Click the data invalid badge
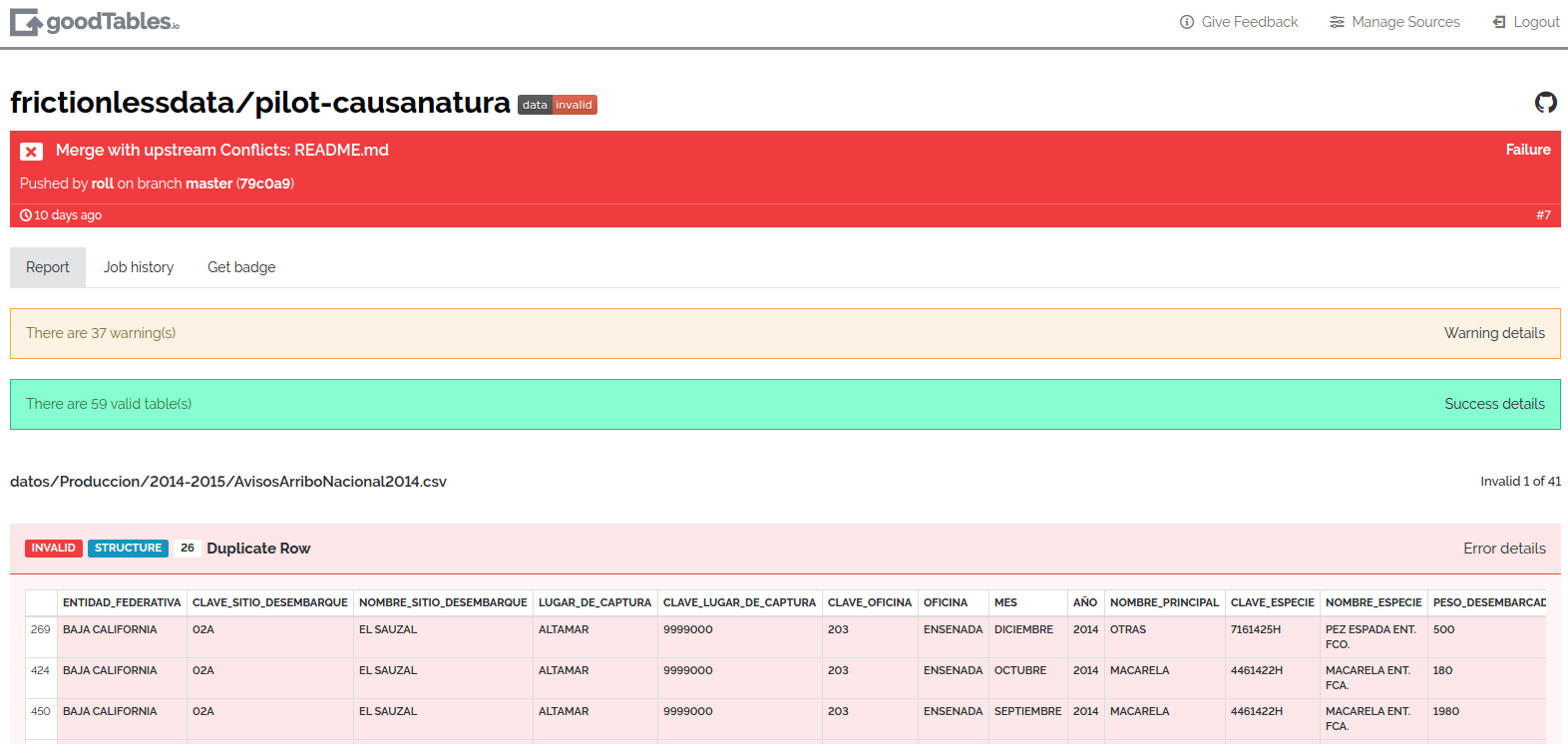Image resolution: width=1568 pixels, height=744 pixels. pos(558,105)
